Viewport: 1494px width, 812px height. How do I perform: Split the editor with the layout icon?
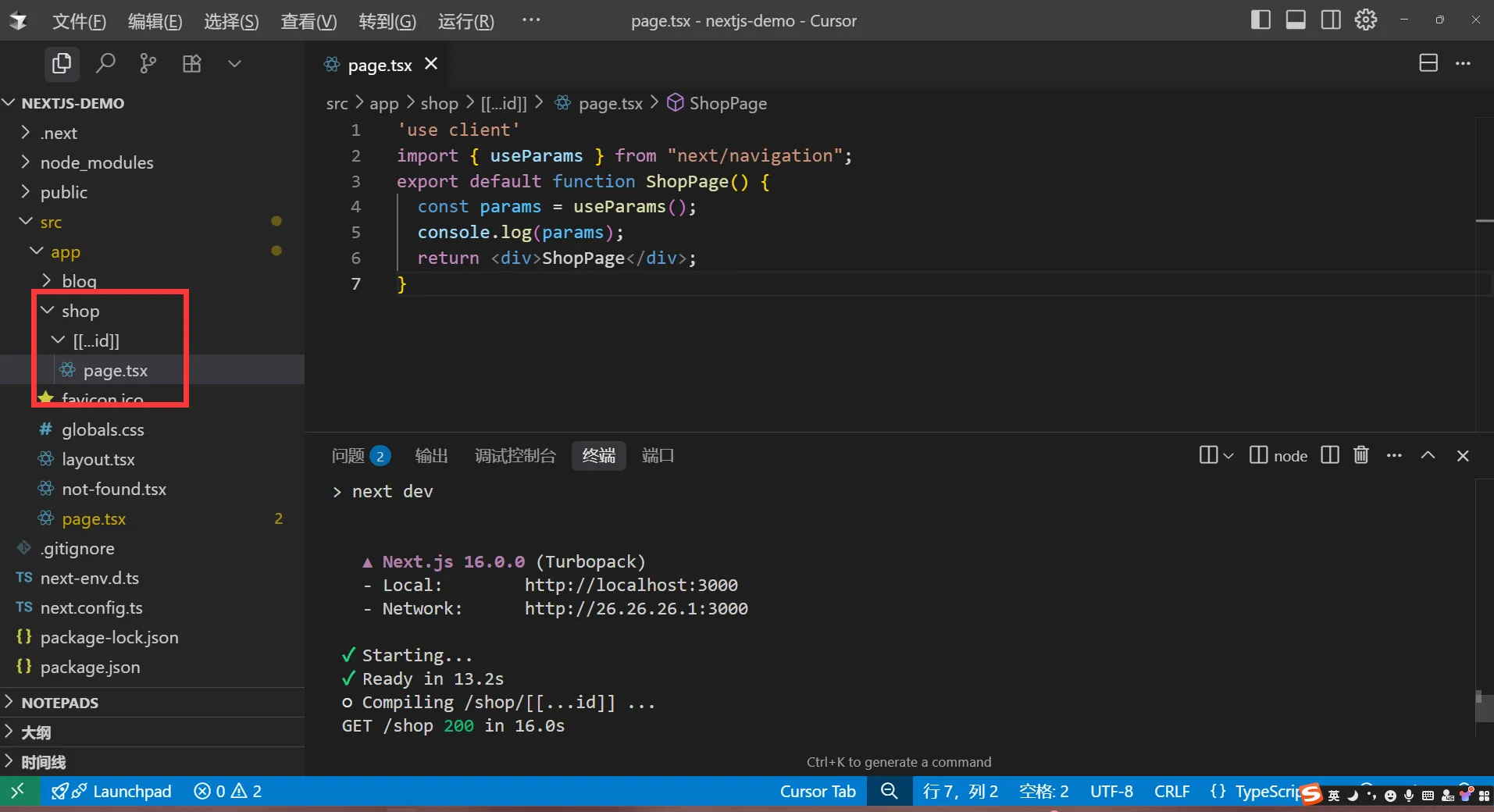click(x=1428, y=63)
